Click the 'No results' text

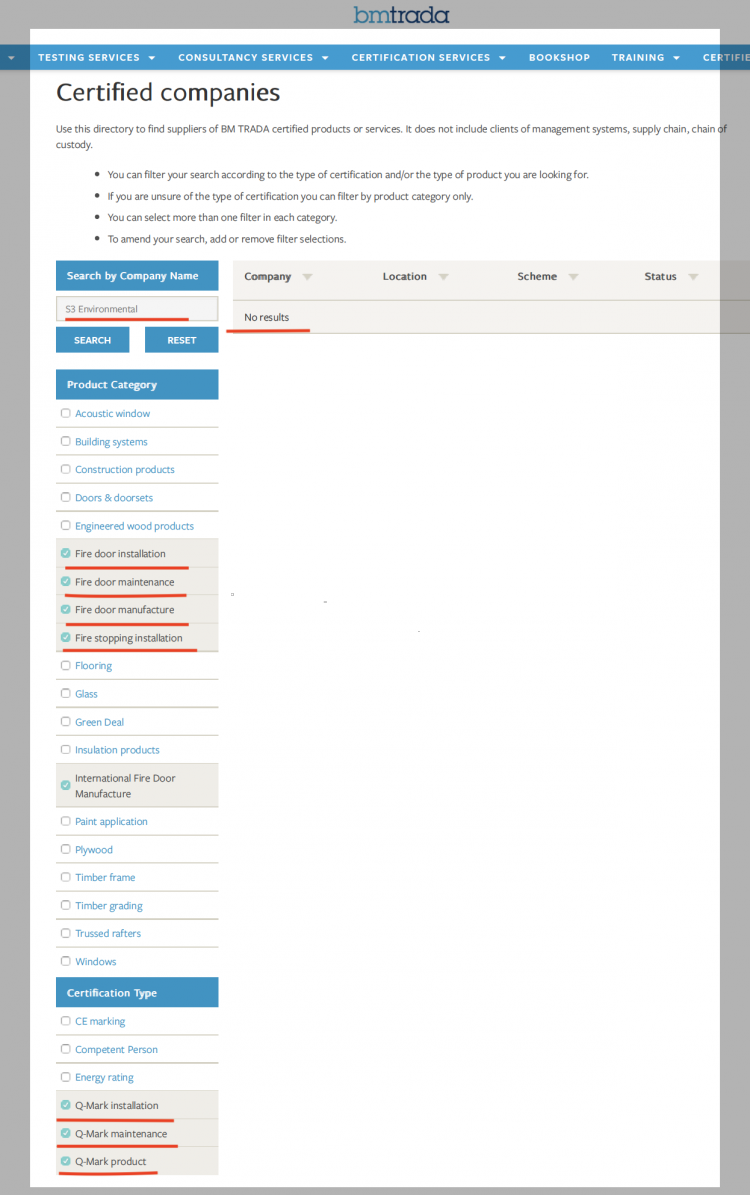click(267, 317)
